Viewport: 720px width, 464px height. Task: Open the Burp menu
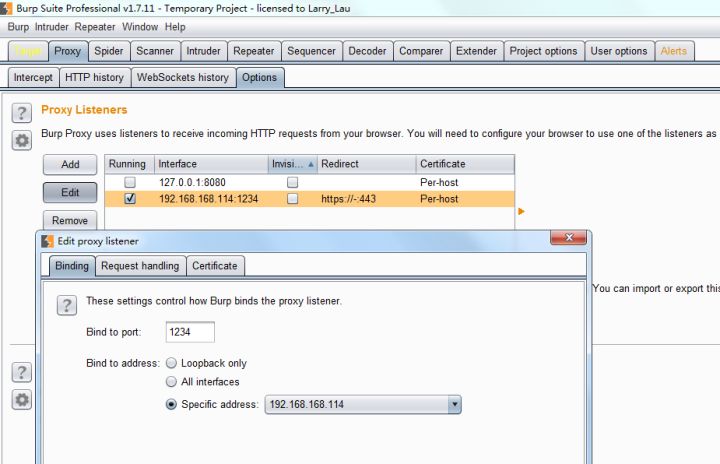(18, 27)
